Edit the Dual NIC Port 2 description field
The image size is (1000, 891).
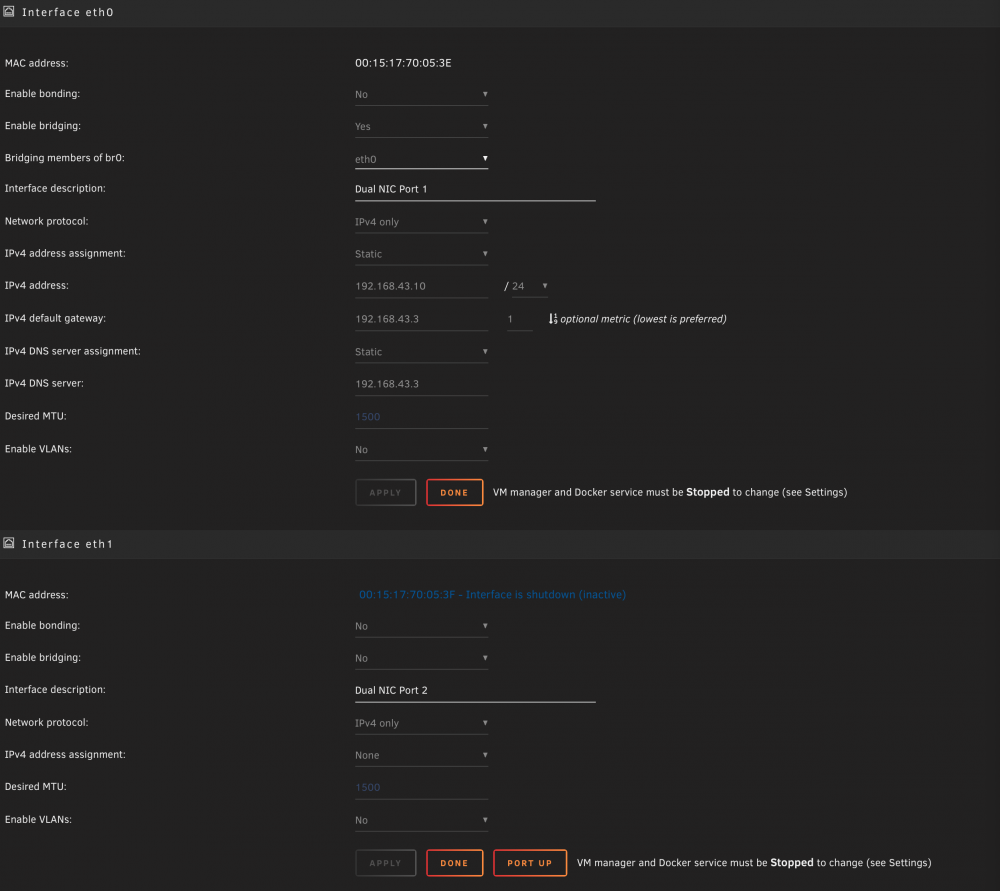[475, 691]
